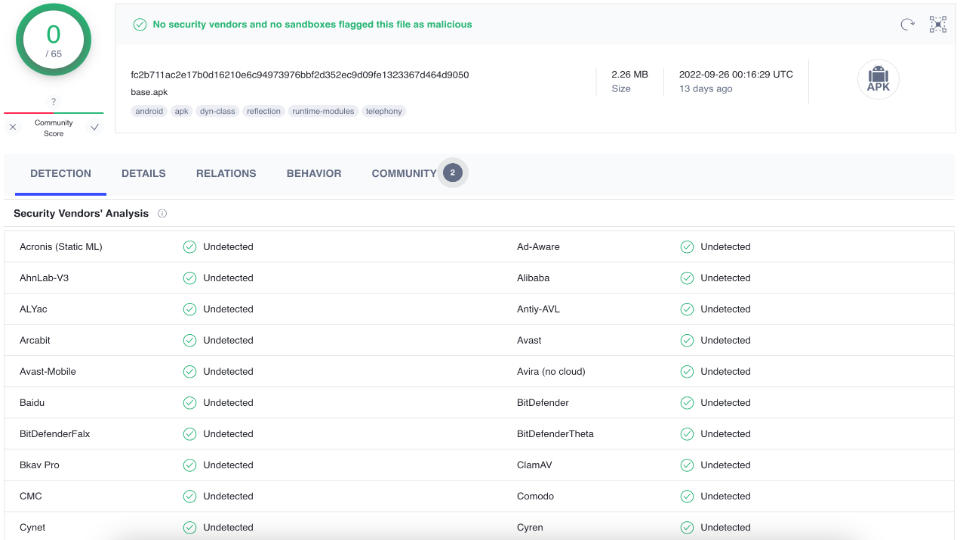The image size is (960, 540).
Task: Click Avira (no cloud) undetected check icon
Action: [687, 372]
